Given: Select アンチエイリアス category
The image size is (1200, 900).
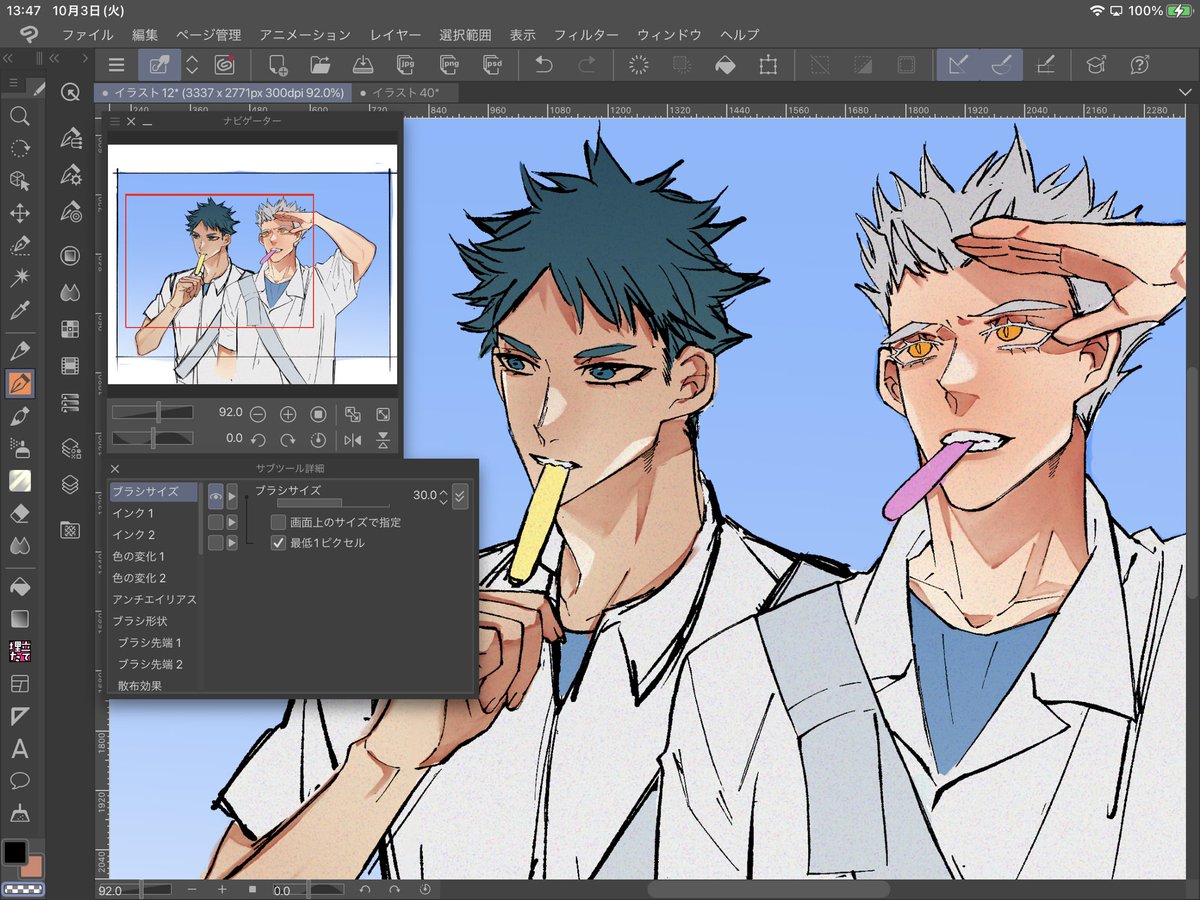Looking at the screenshot, I should point(153,599).
